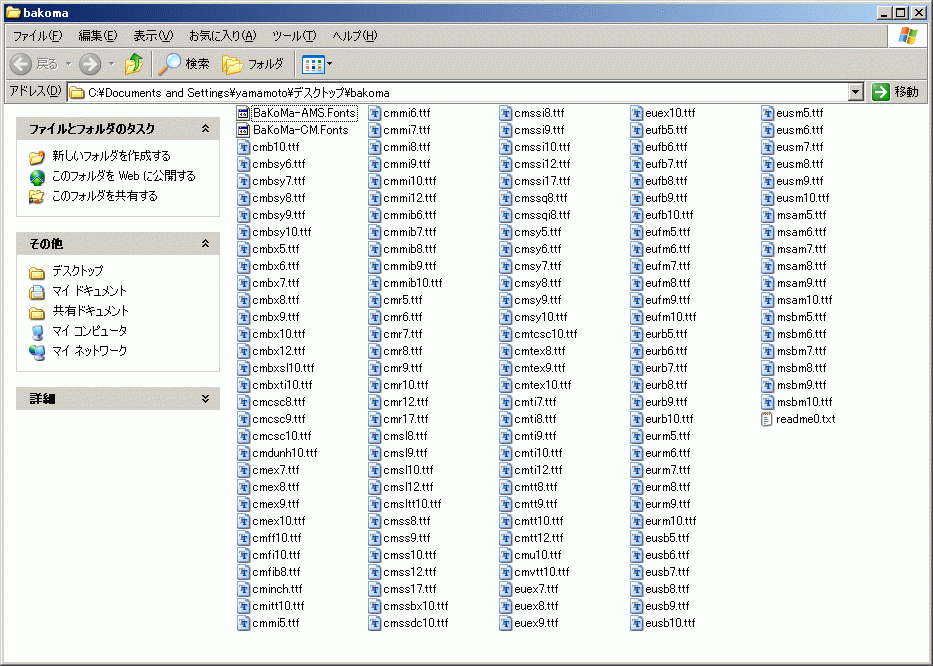Expand the 詳細 panel
The height and width of the screenshot is (666, 933).
coord(205,398)
